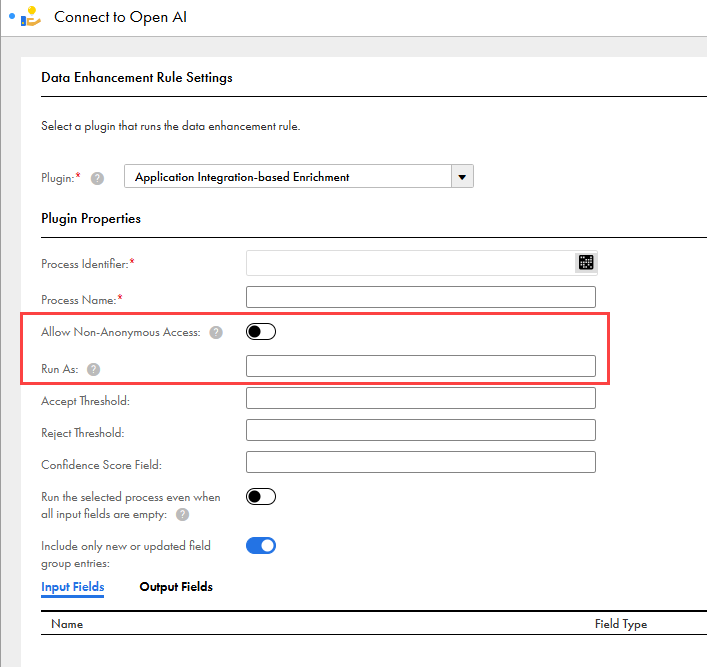This screenshot has height=667, width=707.
Task: Focus the Reject Threshold field
Action: pyautogui.click(x=421, y=430)
